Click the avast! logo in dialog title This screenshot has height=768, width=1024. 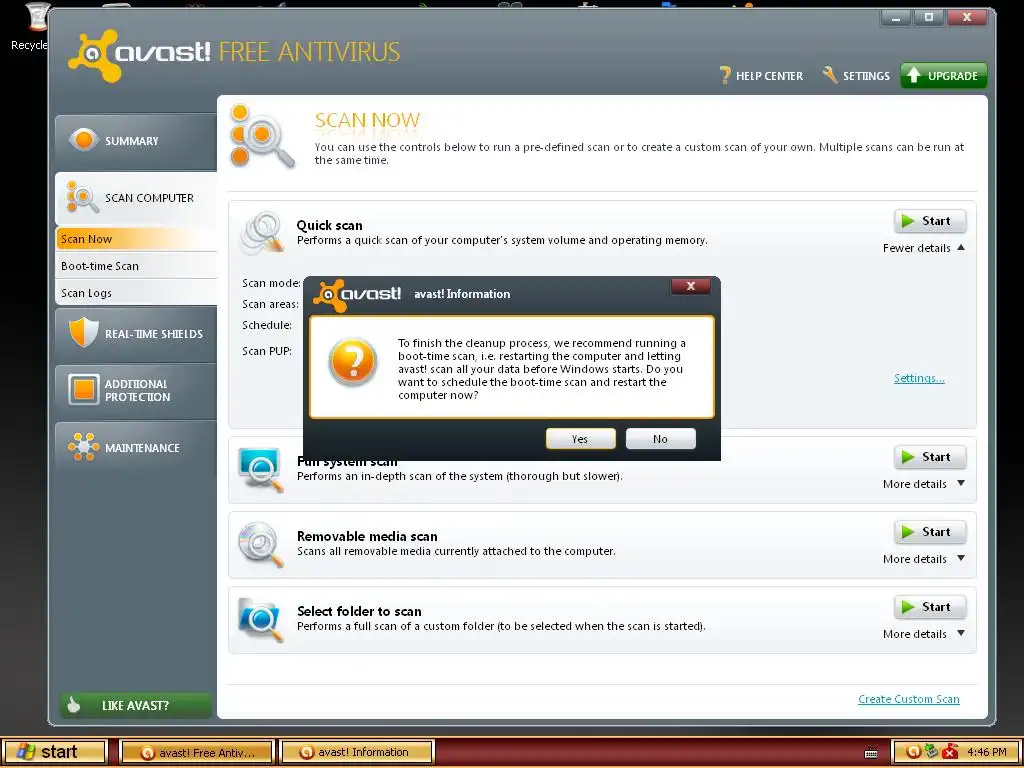pos(357,295)
